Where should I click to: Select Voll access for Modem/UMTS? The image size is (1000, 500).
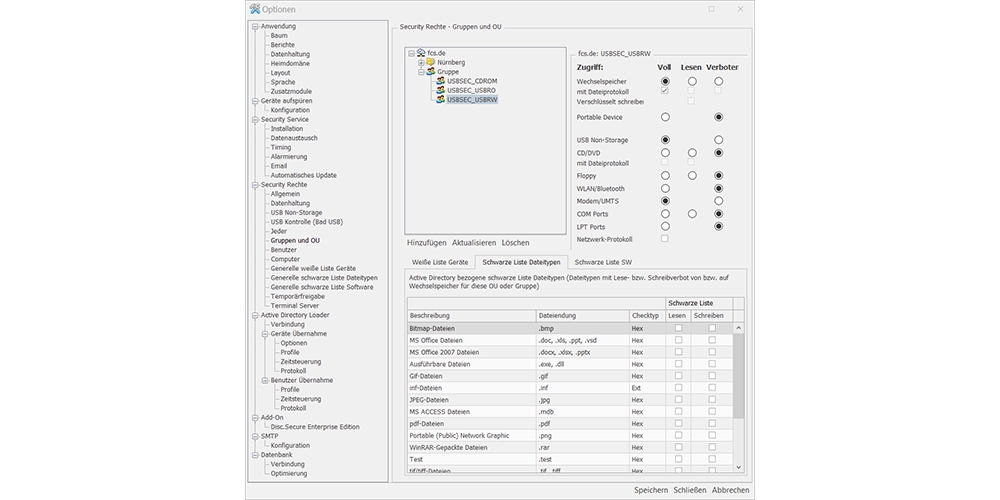point(665,201)
